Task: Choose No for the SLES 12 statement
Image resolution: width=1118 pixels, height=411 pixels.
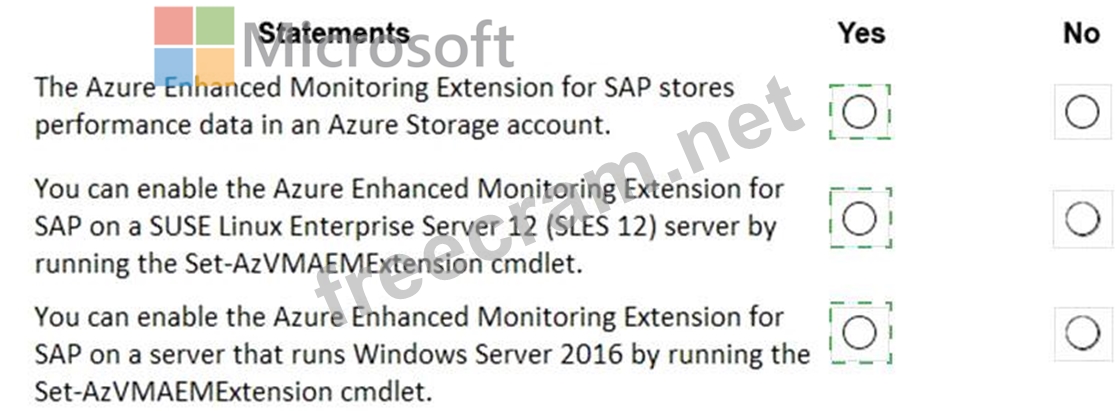Action: 1082,218
